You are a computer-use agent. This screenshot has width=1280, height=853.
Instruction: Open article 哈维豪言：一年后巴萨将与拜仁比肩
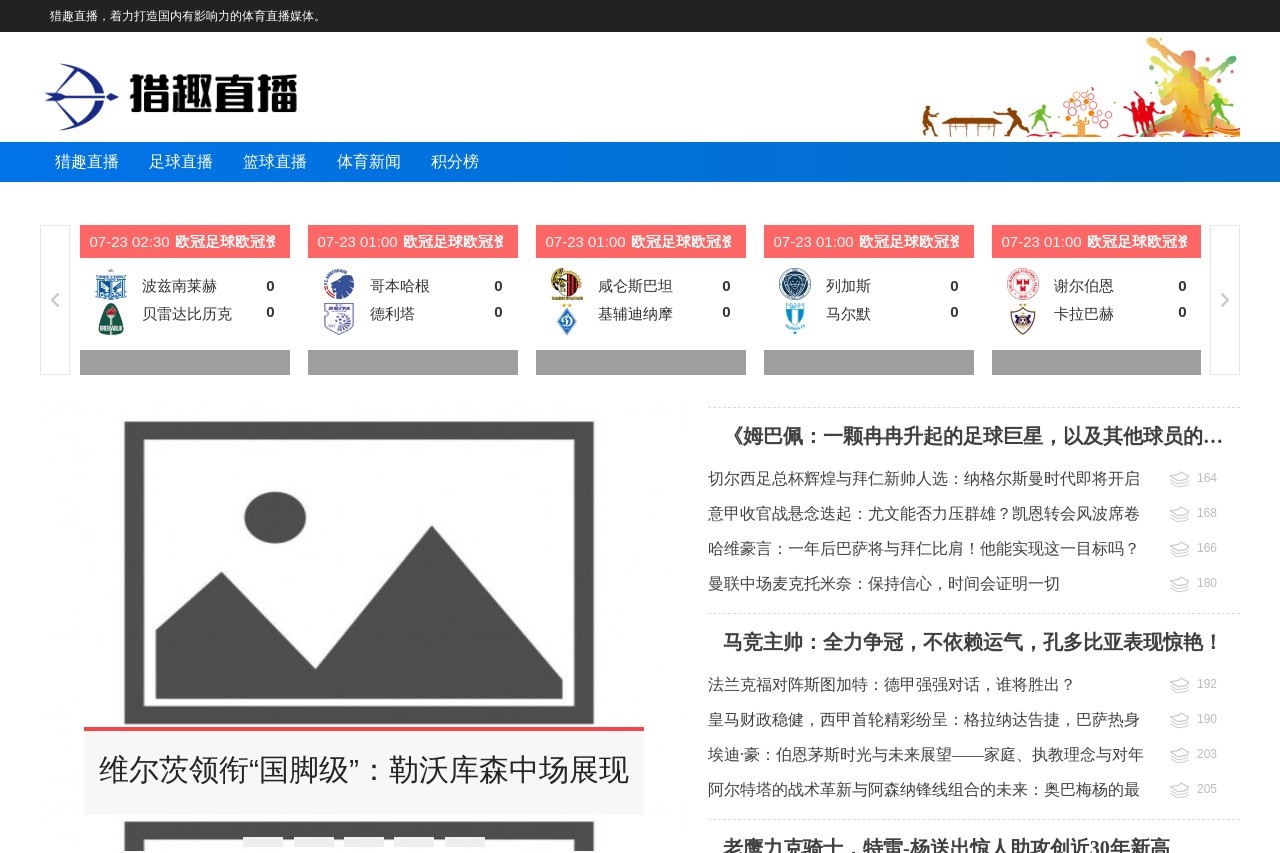924,549
